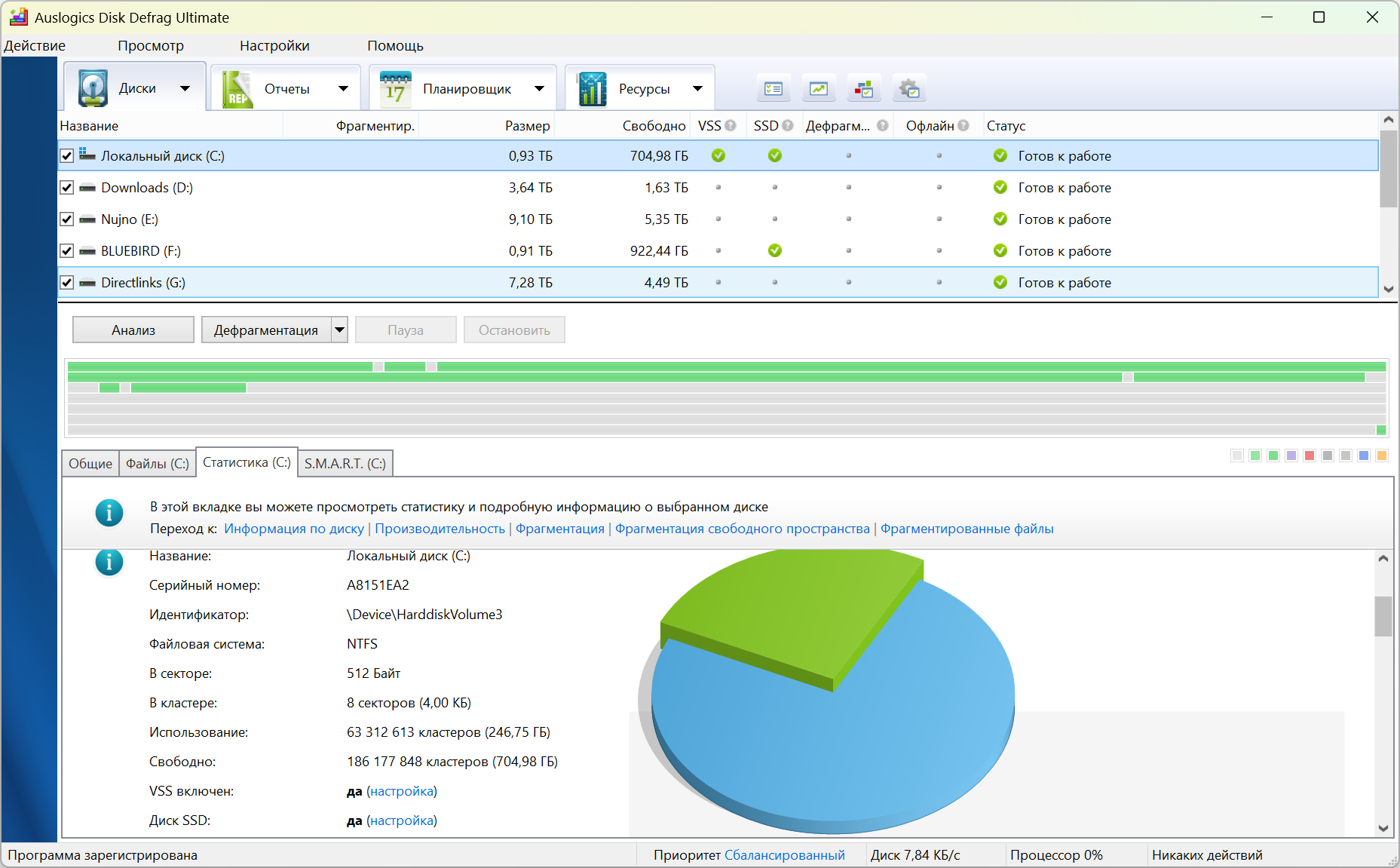Uncheck the Directlinks (G:) checkbox

(67, 283)
